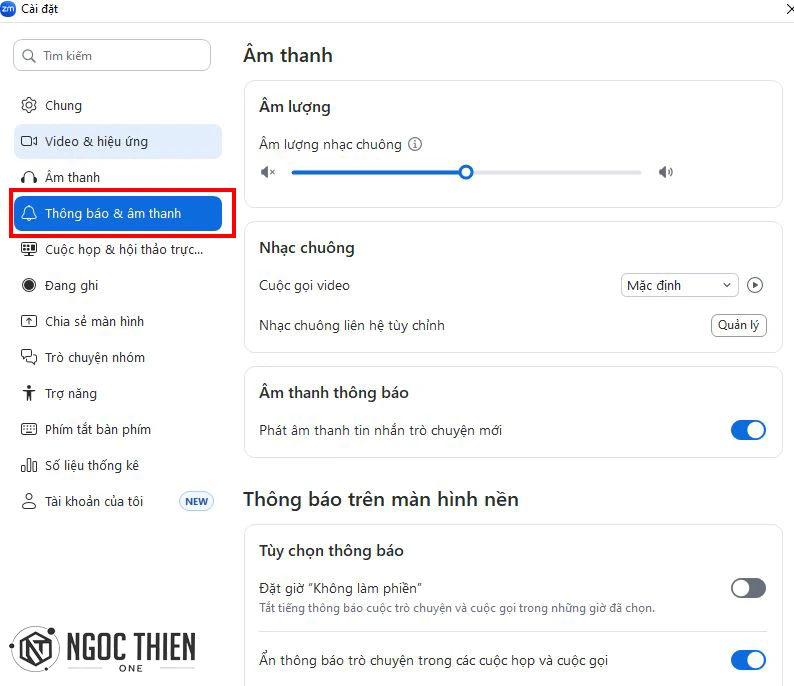Click the bar chart icon beside Số liệu thống kê
The height and width of the screenshot is (686, 794).
29,465
